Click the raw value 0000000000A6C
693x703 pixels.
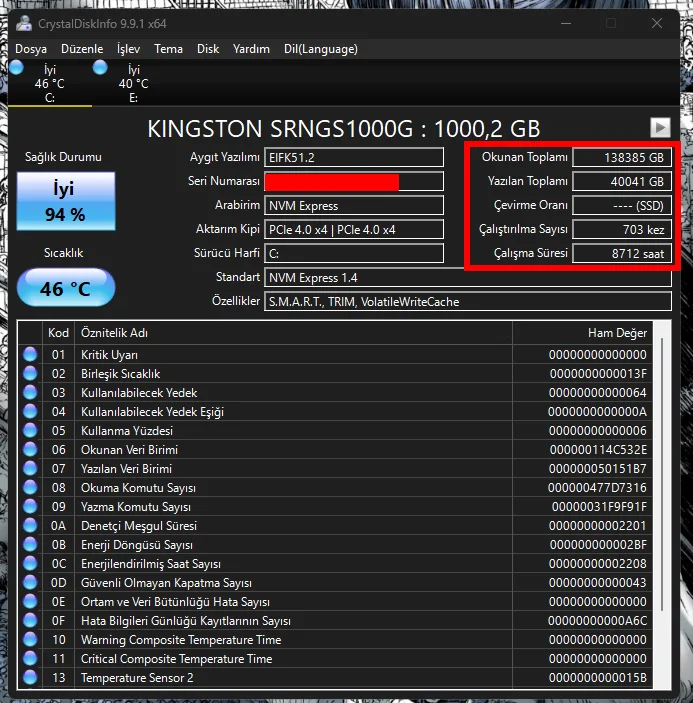pos(598,621)
